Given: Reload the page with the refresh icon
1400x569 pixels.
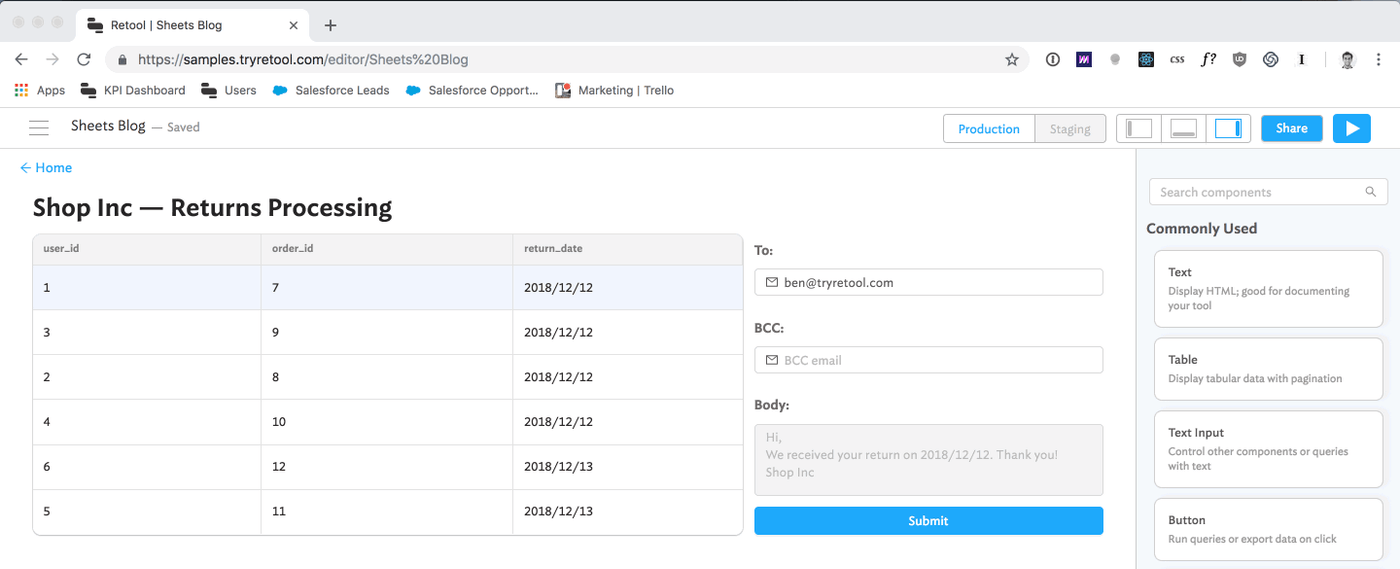Looking at the screenshot, I should pyautogui.click(x=84, y=60).
